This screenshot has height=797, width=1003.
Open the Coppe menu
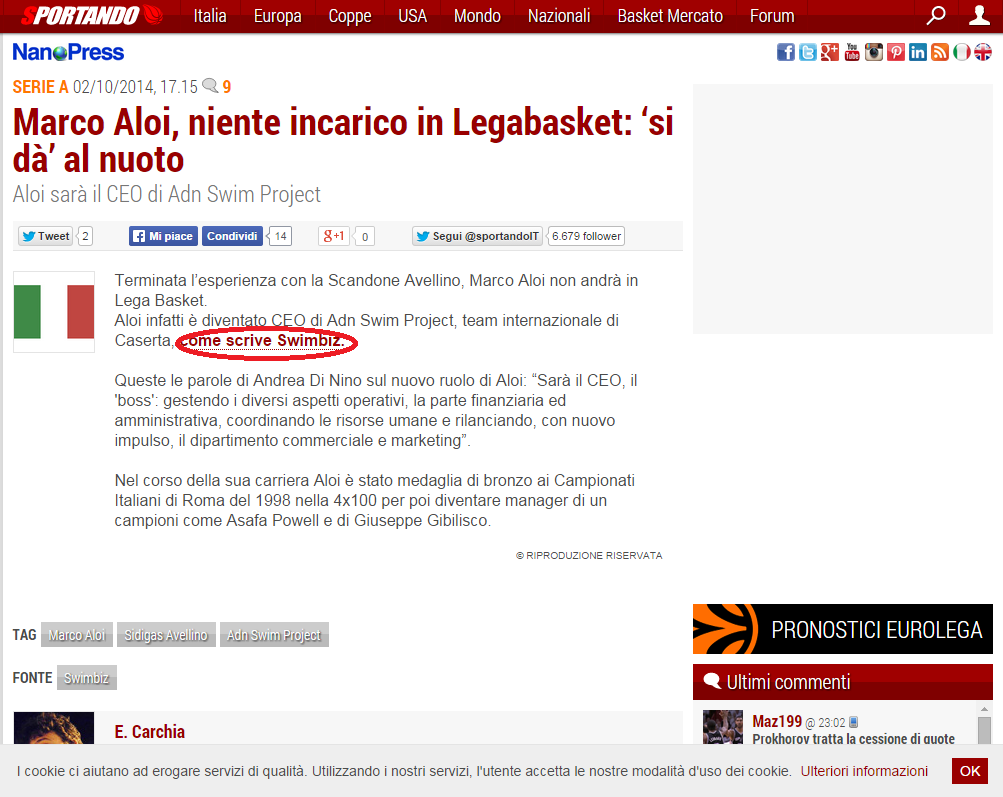pyautogui.click(x=350, y=15)
